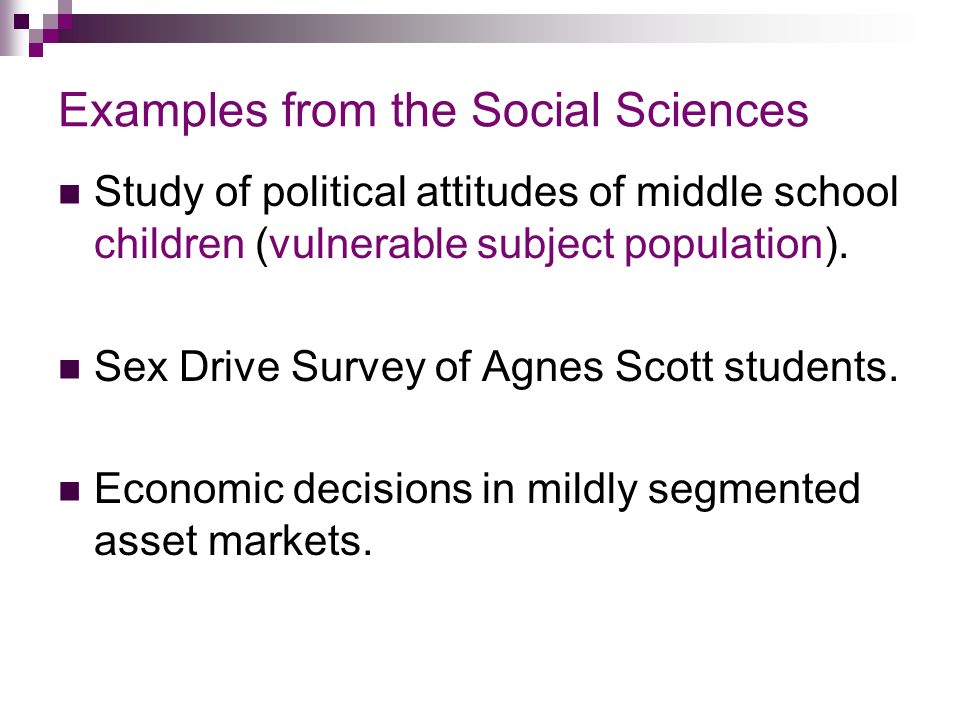
Task: Click the word segmented
Action: (754, 491)
